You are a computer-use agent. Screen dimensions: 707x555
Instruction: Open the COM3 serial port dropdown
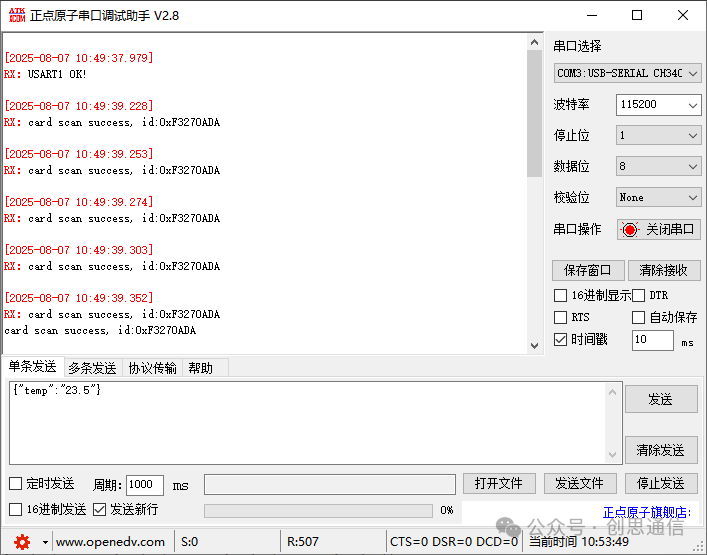627,73
